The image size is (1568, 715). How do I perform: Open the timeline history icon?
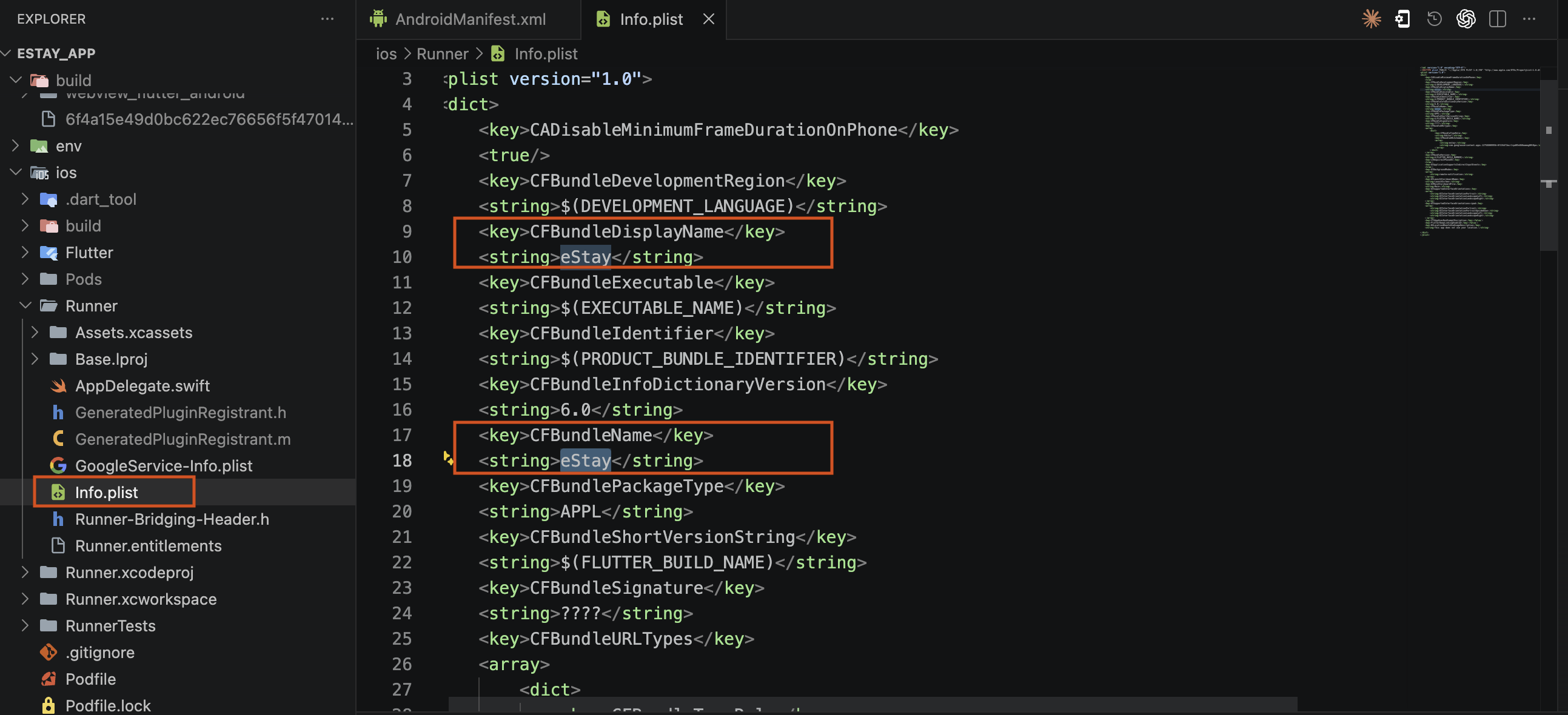tap(1434, 19)
